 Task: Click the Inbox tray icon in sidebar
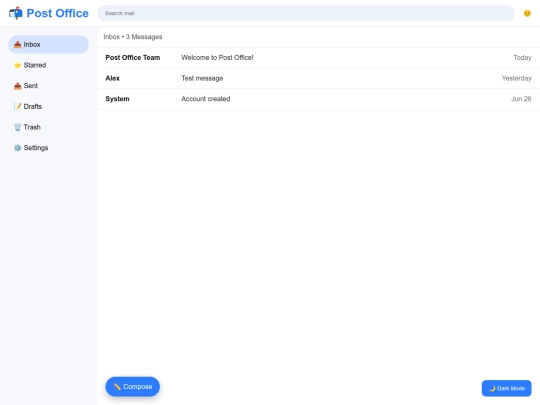[x=18, y=44]
